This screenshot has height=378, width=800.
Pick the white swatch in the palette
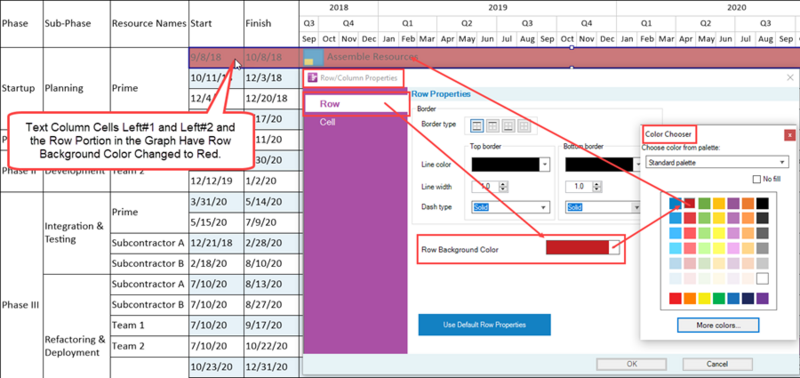click(x=762, y=279)
